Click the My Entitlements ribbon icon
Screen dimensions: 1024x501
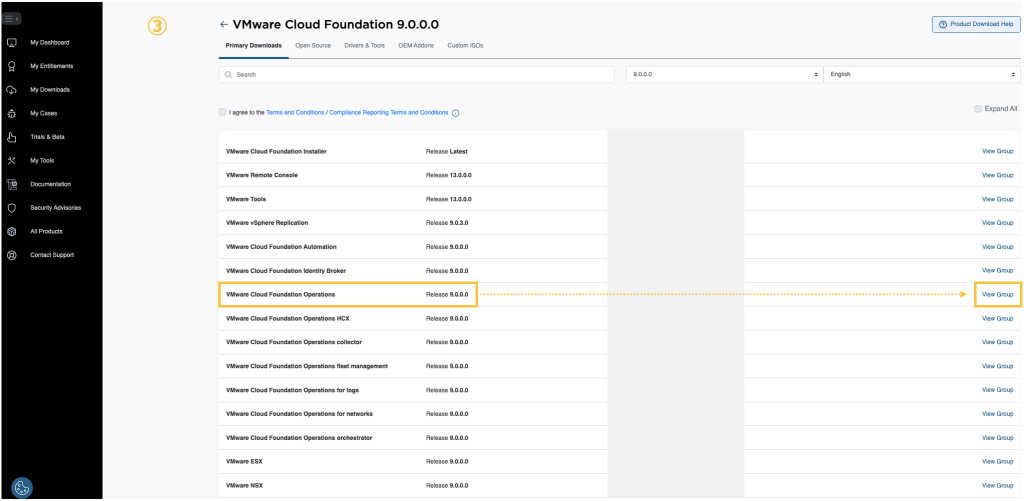[11, 66]
